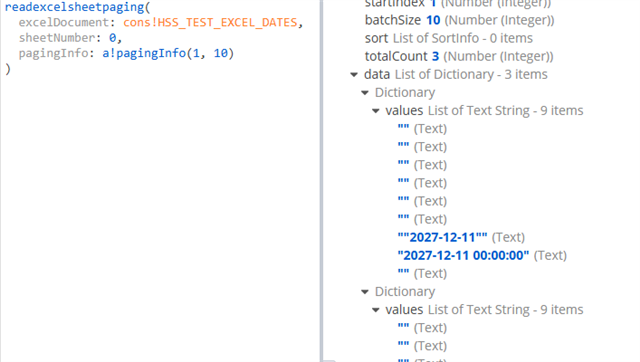
Task: Click the closing parenthesis on last code line
Action: tap(8, 69)
